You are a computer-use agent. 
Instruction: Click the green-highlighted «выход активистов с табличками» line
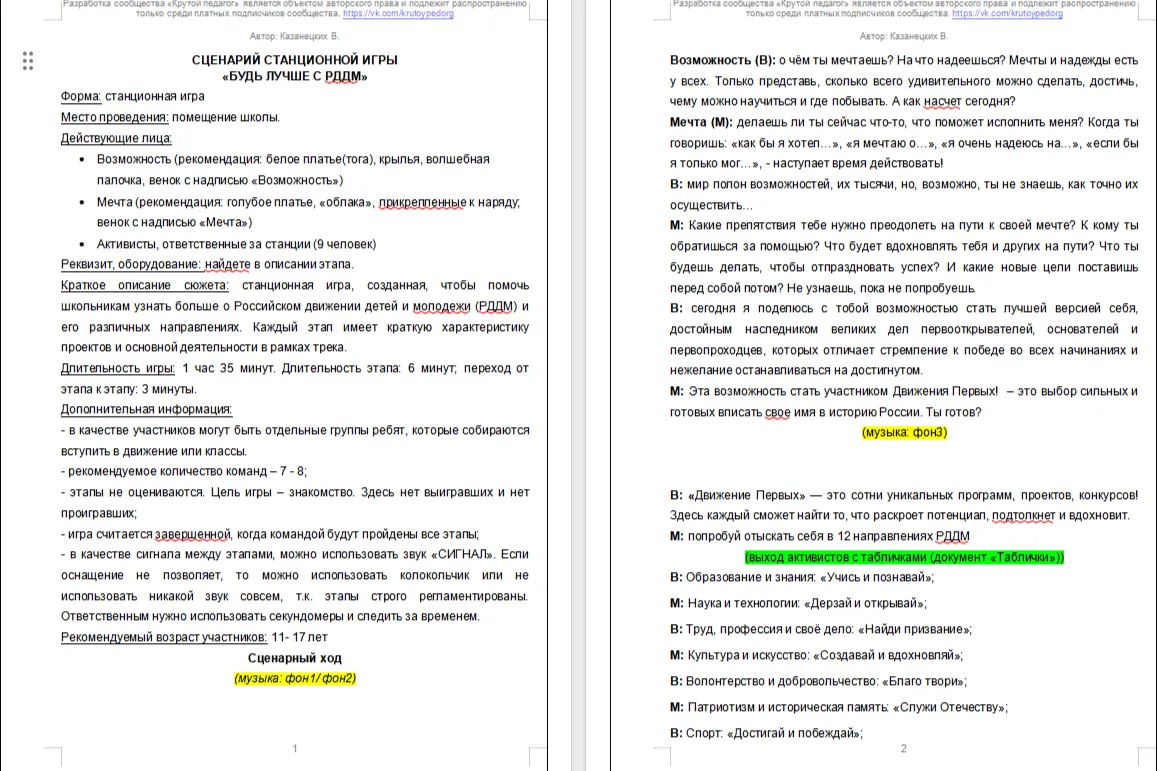point(904,558)
